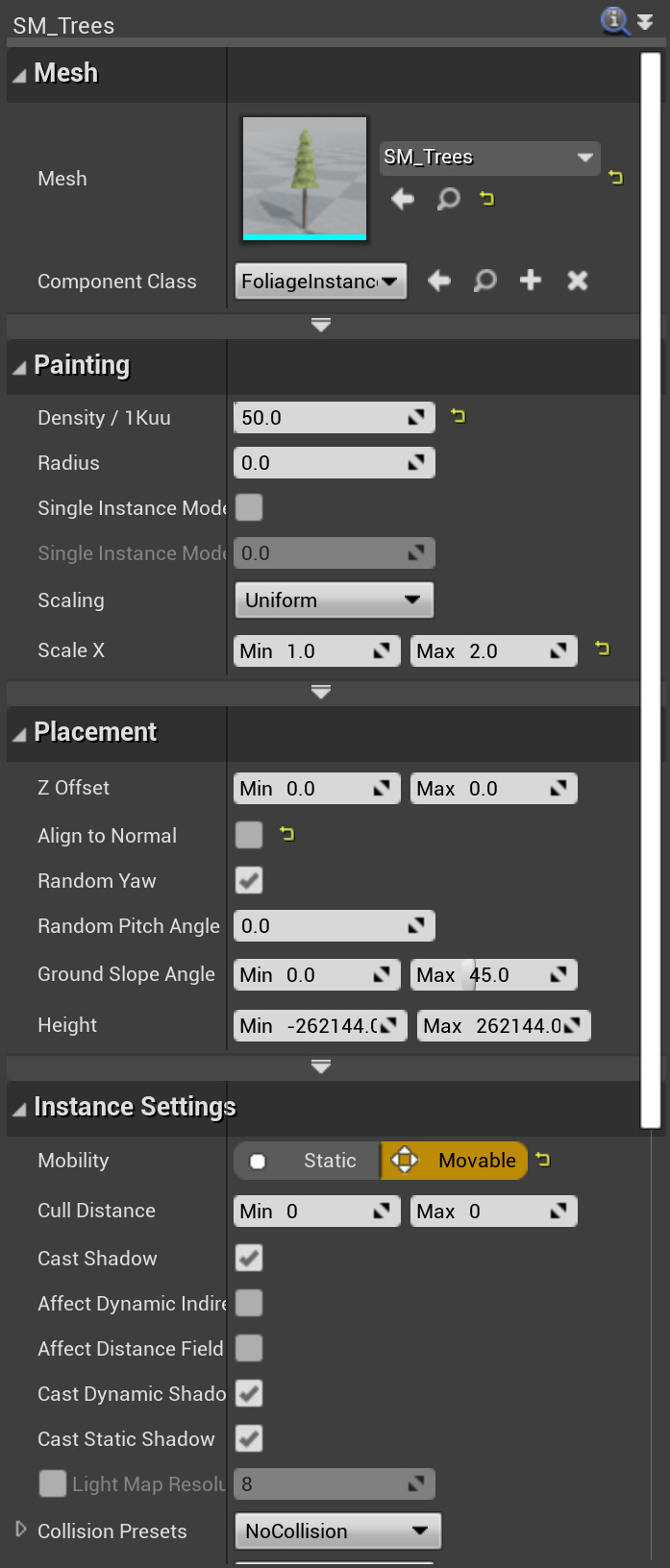Use selected asset arrow beside SM_Trees mesh
670x1568 pixels.
[403, 199]
